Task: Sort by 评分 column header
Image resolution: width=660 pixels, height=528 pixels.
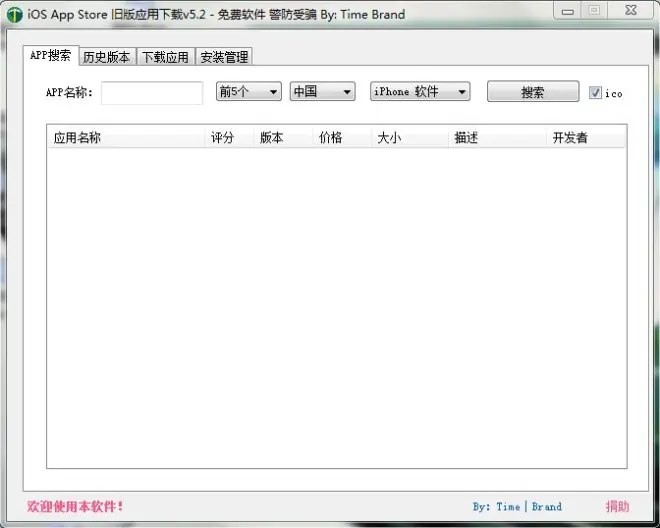Action: [229, 137]
